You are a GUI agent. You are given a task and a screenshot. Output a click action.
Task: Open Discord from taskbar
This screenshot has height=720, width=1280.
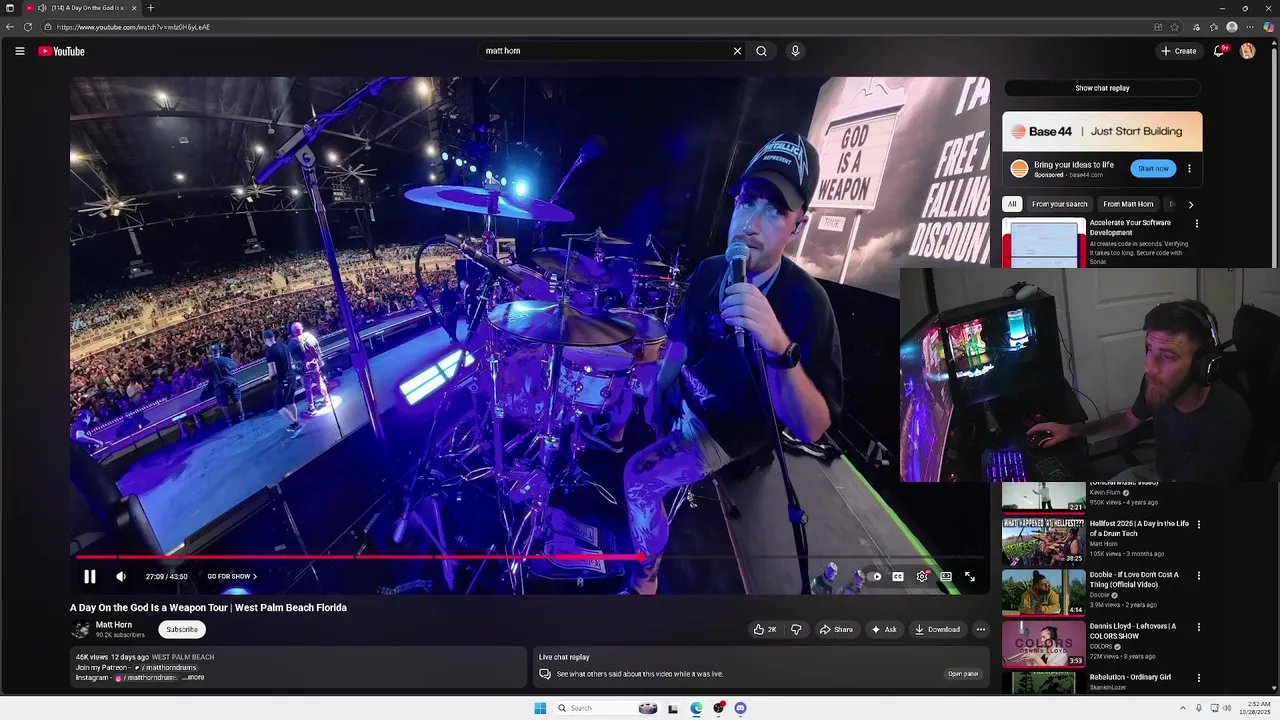740,708
